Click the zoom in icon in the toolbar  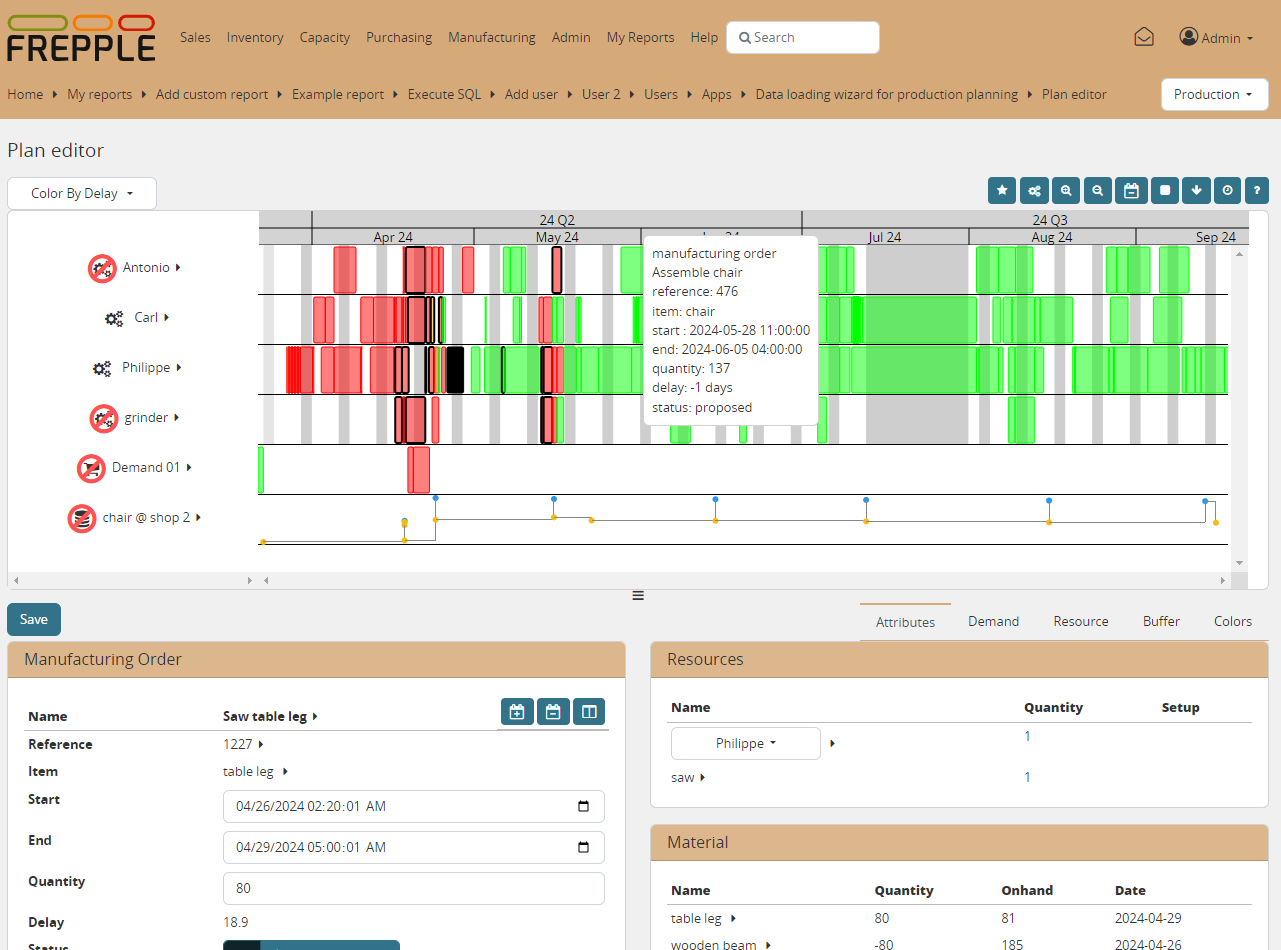point(1066,190)
